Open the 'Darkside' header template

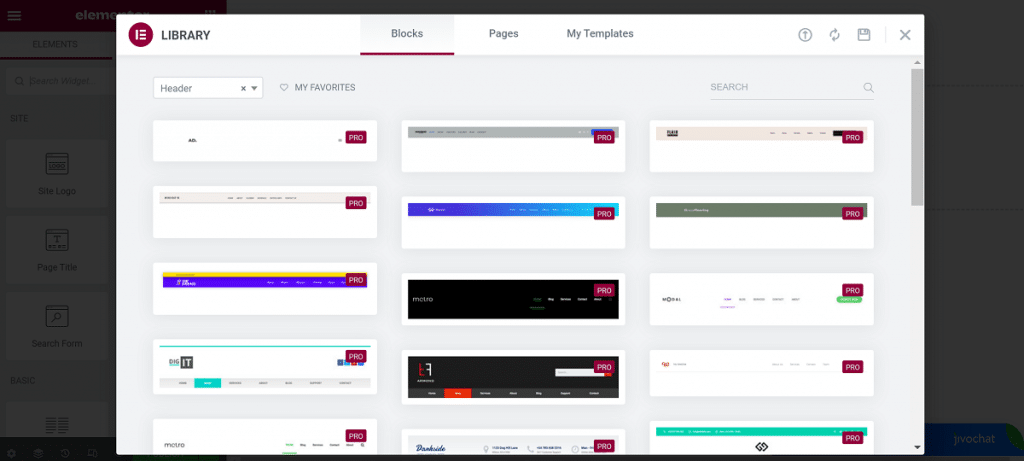tap(513, 441)
